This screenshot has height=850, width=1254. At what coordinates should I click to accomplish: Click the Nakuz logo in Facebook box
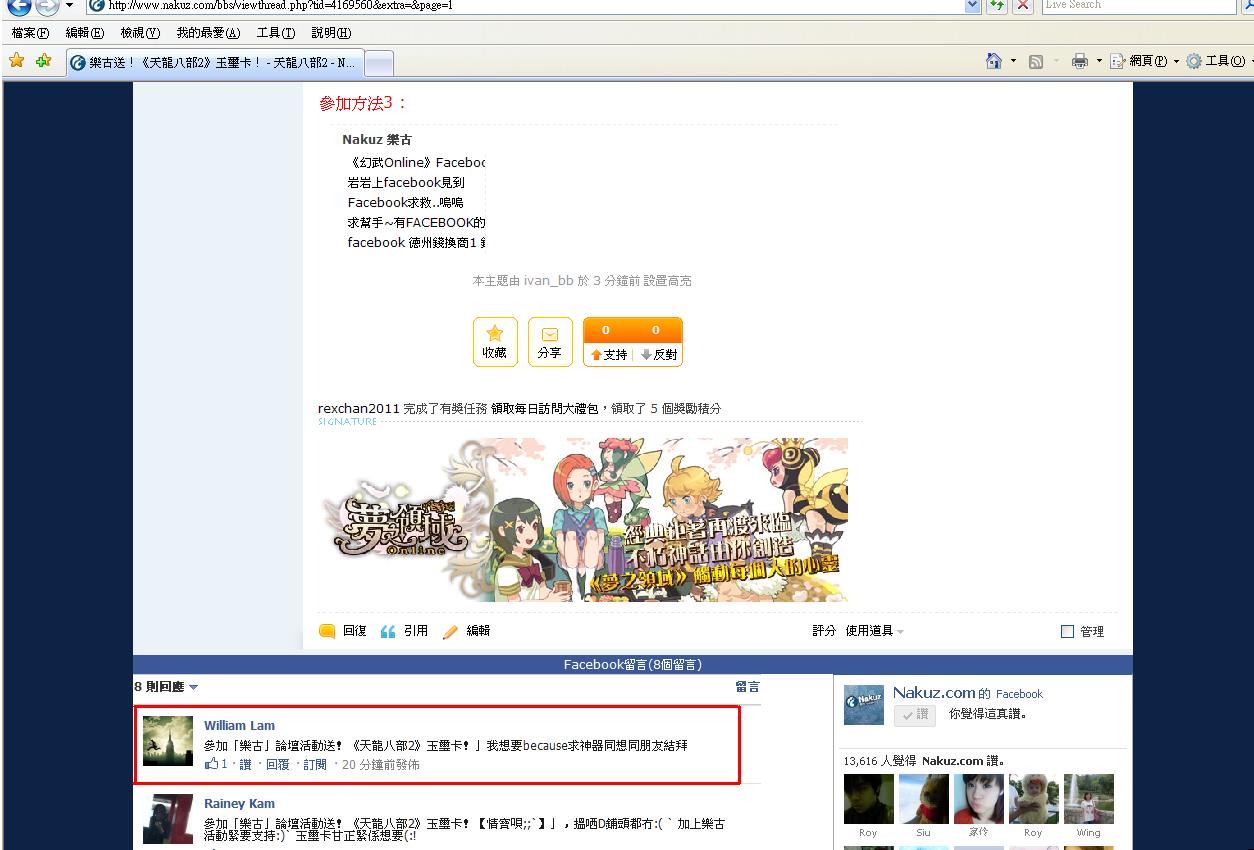(x=864, y=705)
